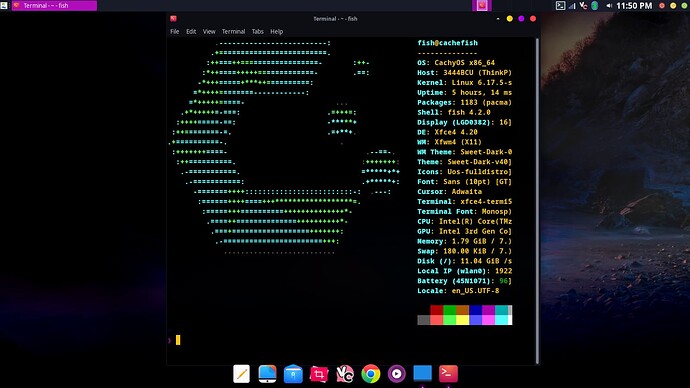Viewport: 690px width, 388px height.
Task: Click the plain blue square dock icon
Action: (x=422, y=373)
